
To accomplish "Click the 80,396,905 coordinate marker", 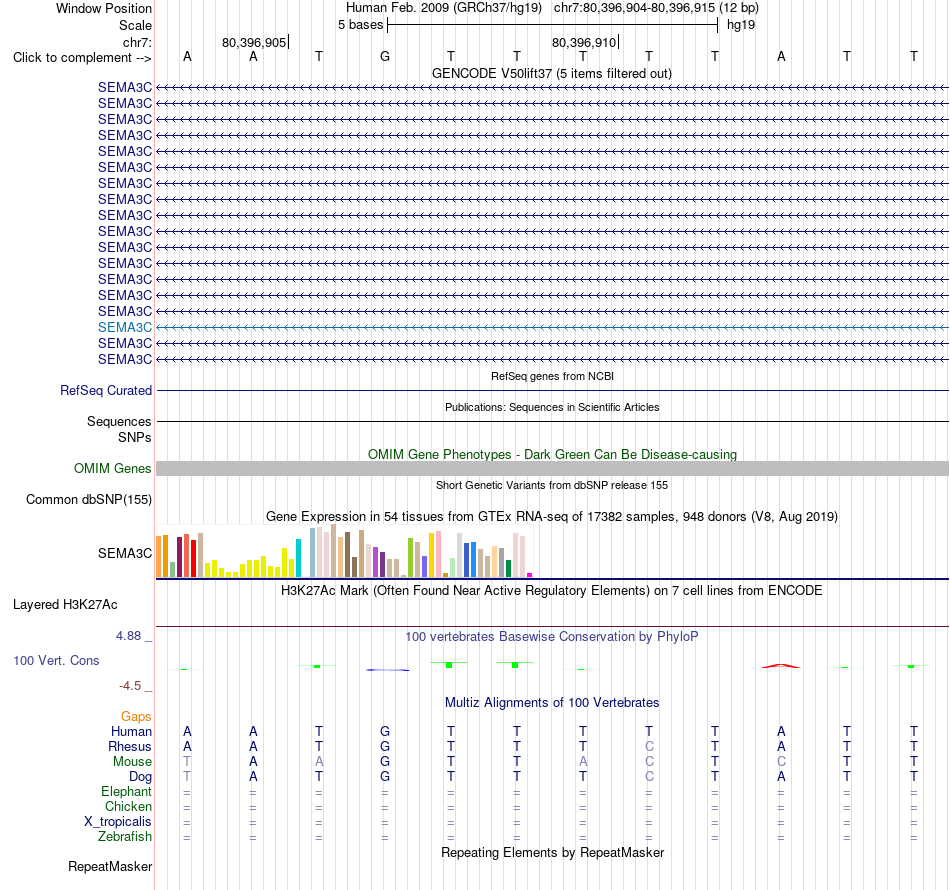I will coord(254,42).
